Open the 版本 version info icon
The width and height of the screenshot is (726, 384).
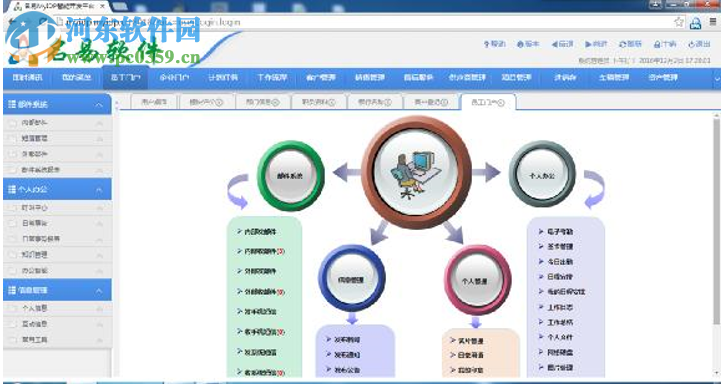[x=520, y=44]
